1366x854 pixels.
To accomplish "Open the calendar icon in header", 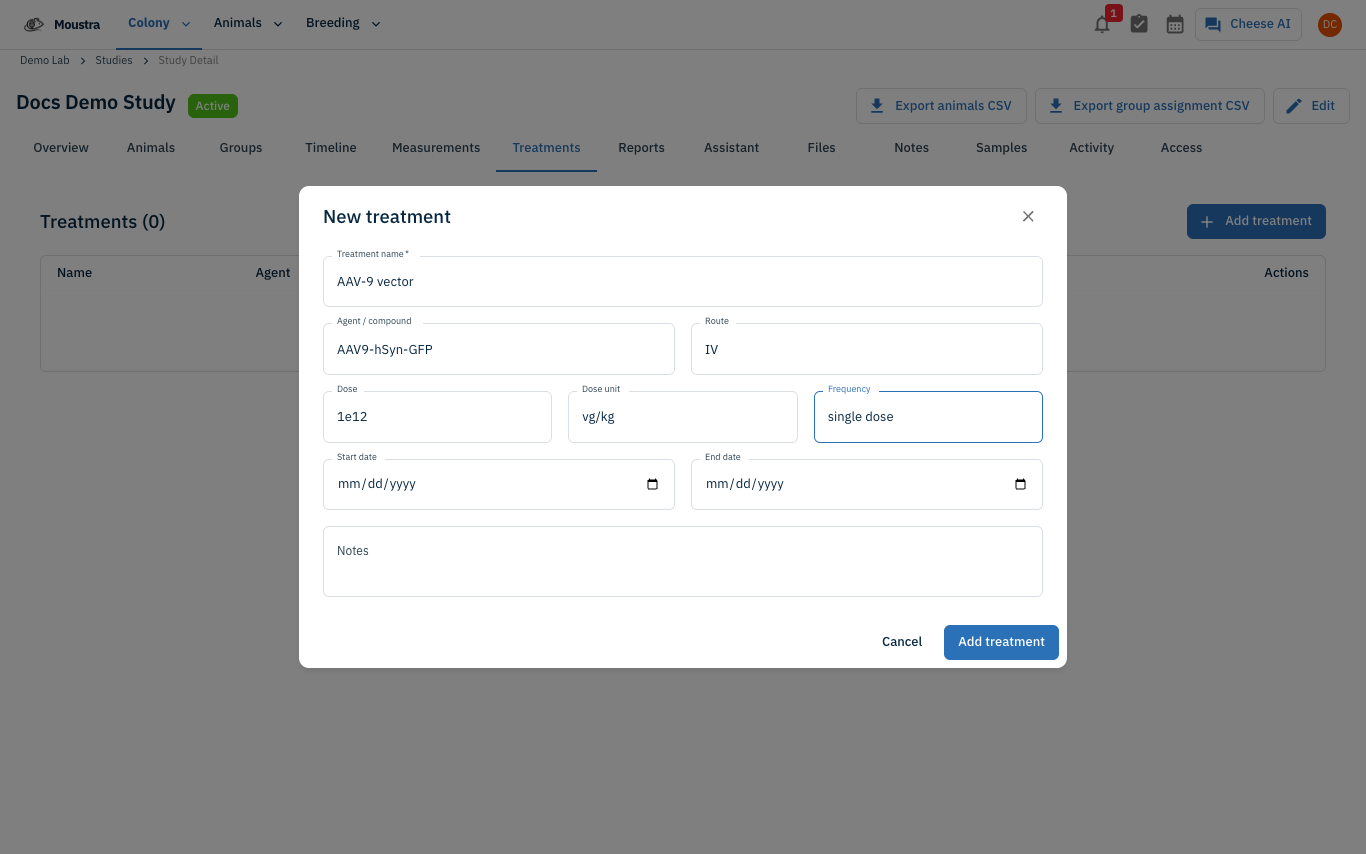I will coord(1175,24).
